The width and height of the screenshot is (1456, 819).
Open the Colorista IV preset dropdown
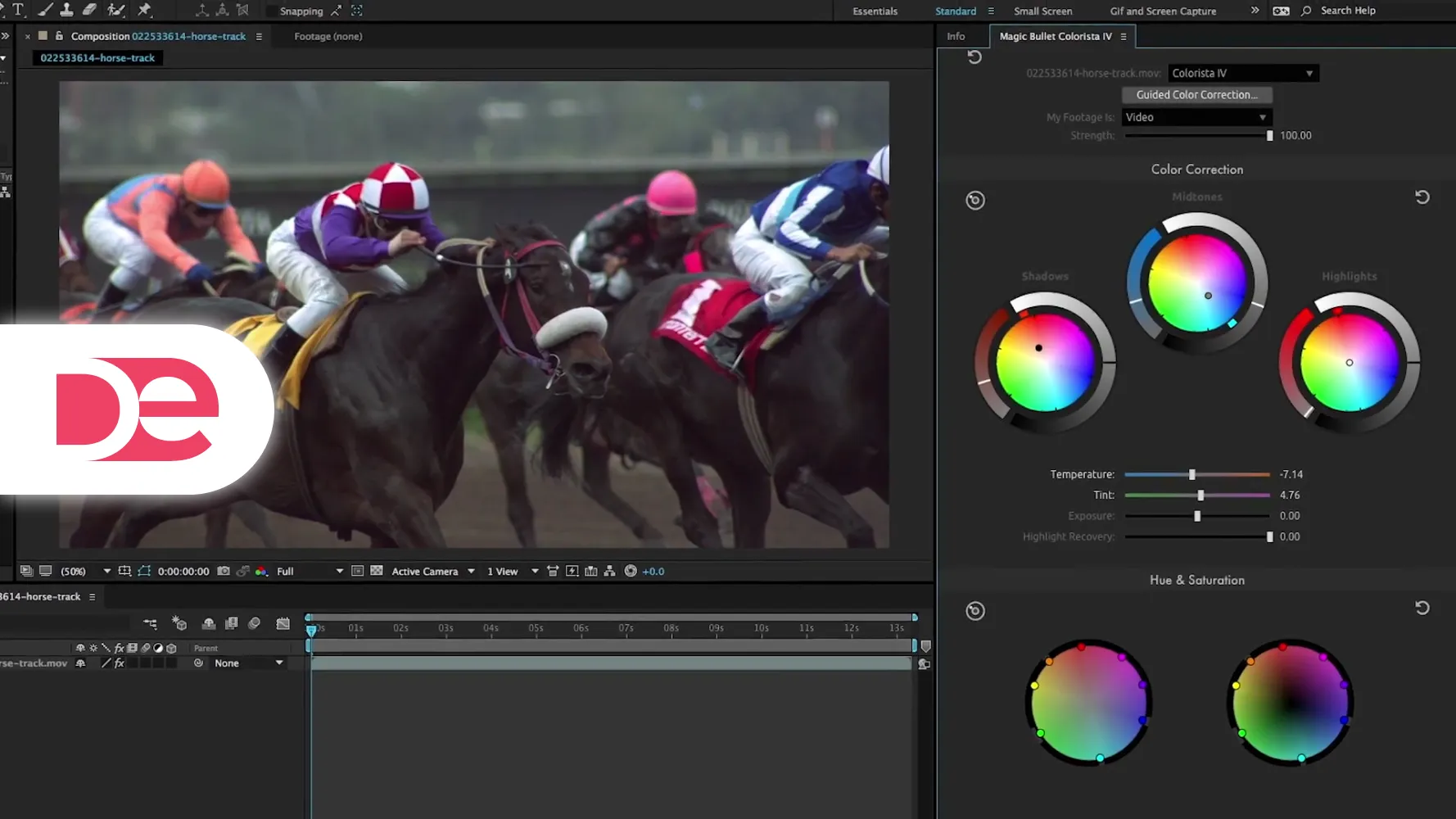point(1242,73)
